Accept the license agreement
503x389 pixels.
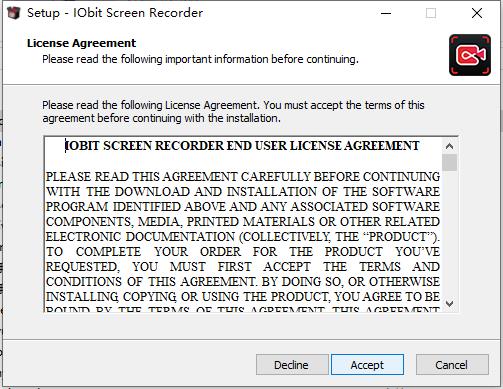point(367,365)
